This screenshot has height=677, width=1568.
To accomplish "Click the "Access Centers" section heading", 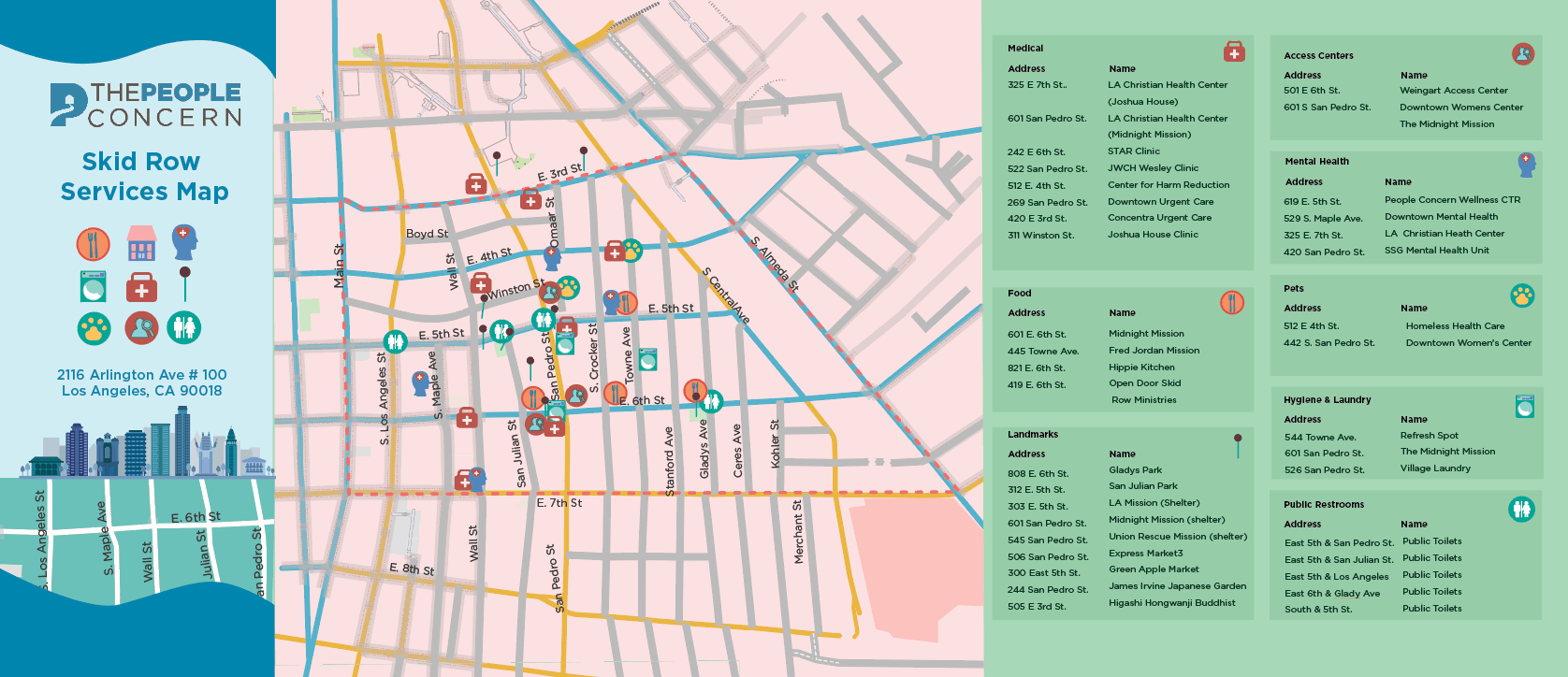I will [1319, 56].
